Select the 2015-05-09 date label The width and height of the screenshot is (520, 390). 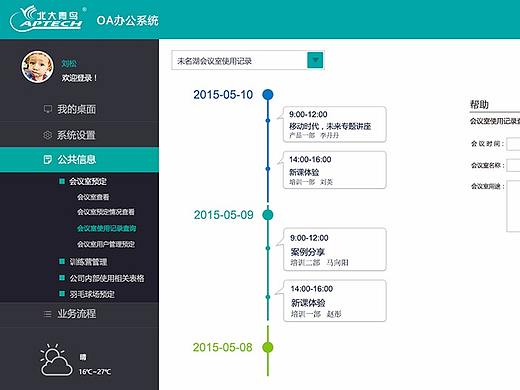(x=223, y=215)
